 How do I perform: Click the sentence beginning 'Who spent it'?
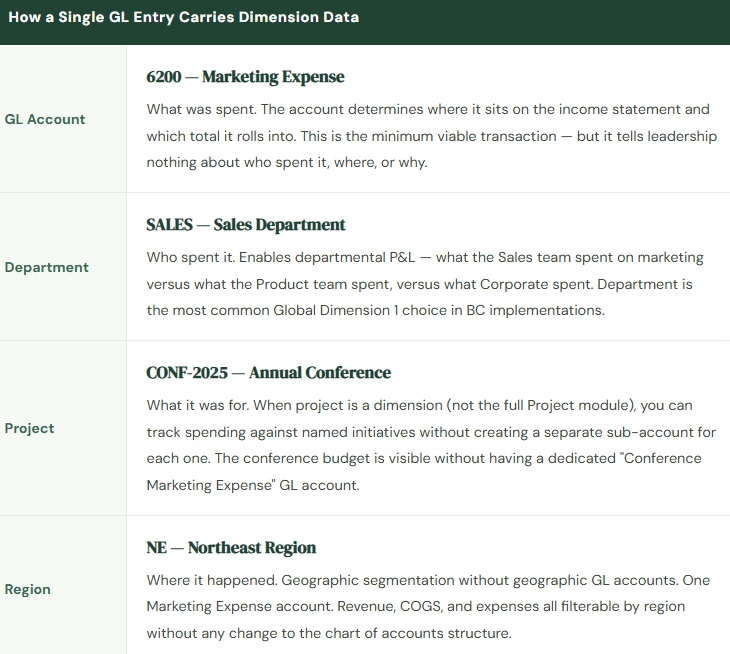(190, 257)
